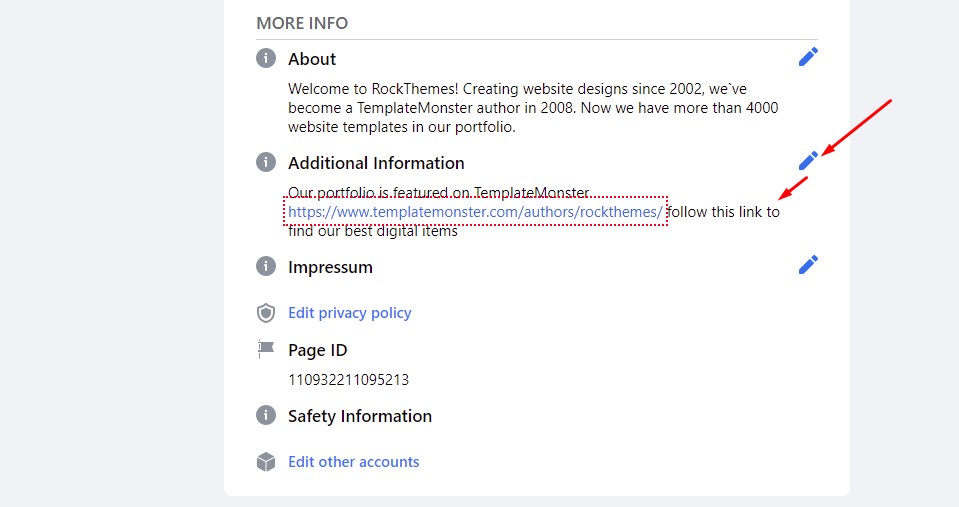Screen dimensions: 959x507
Task: Click the info icon beside Additional Information
Action: [266, 162]
